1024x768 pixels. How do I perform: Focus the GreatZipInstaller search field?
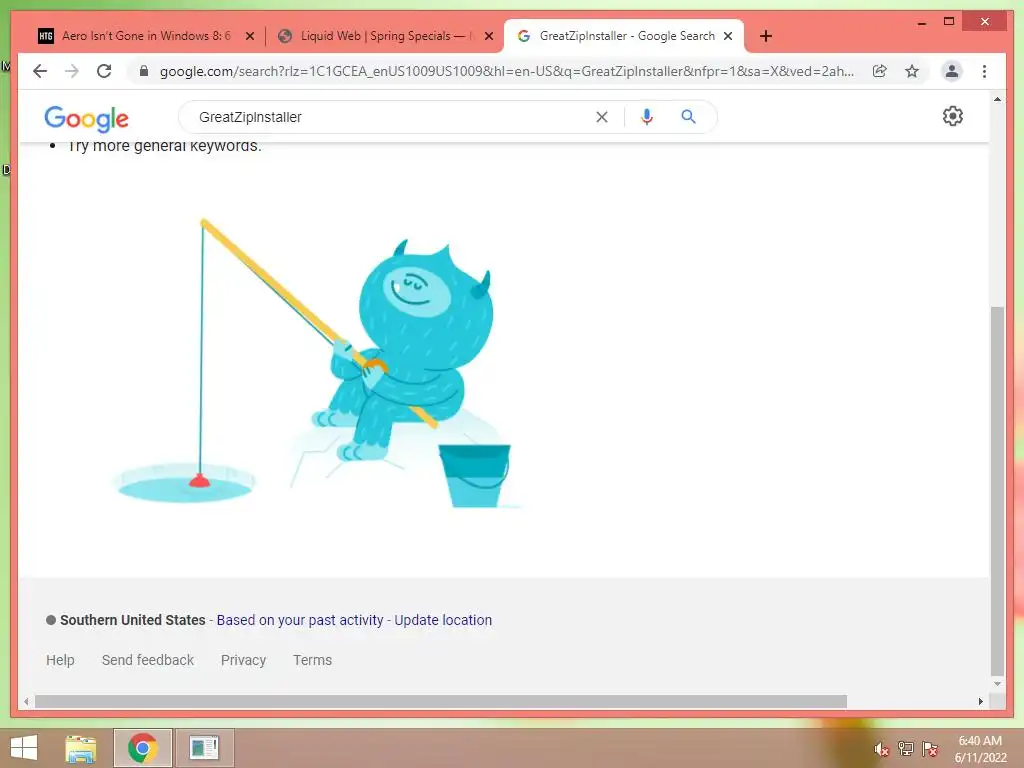[392, 117]
